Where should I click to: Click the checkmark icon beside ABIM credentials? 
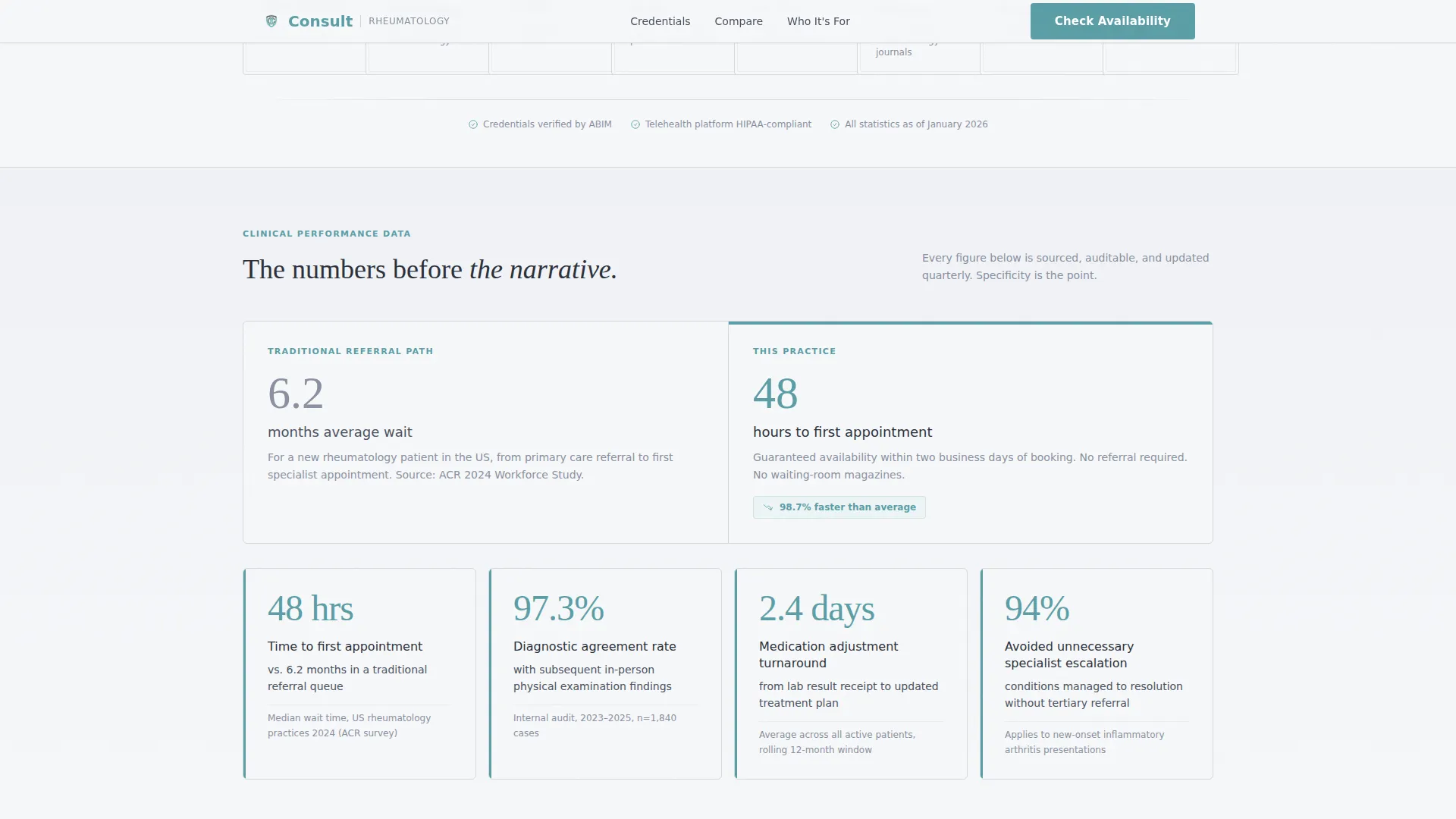(473, 124)
